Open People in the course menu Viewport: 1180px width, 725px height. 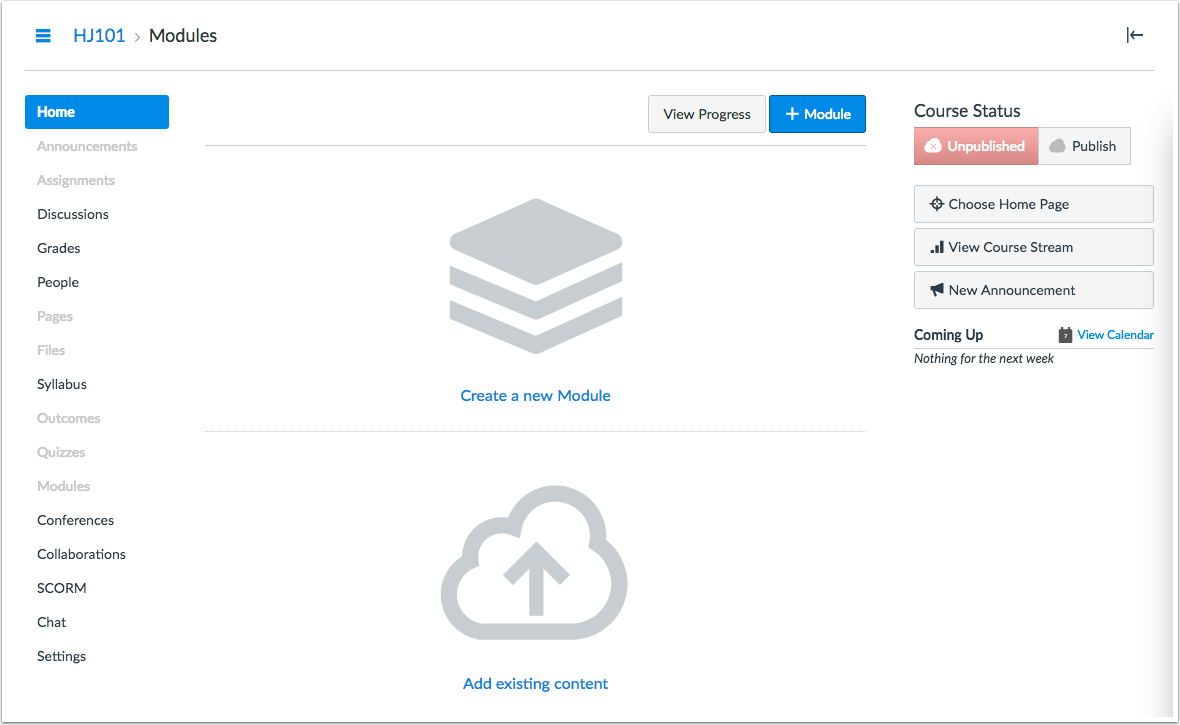[x=58, y=282]
